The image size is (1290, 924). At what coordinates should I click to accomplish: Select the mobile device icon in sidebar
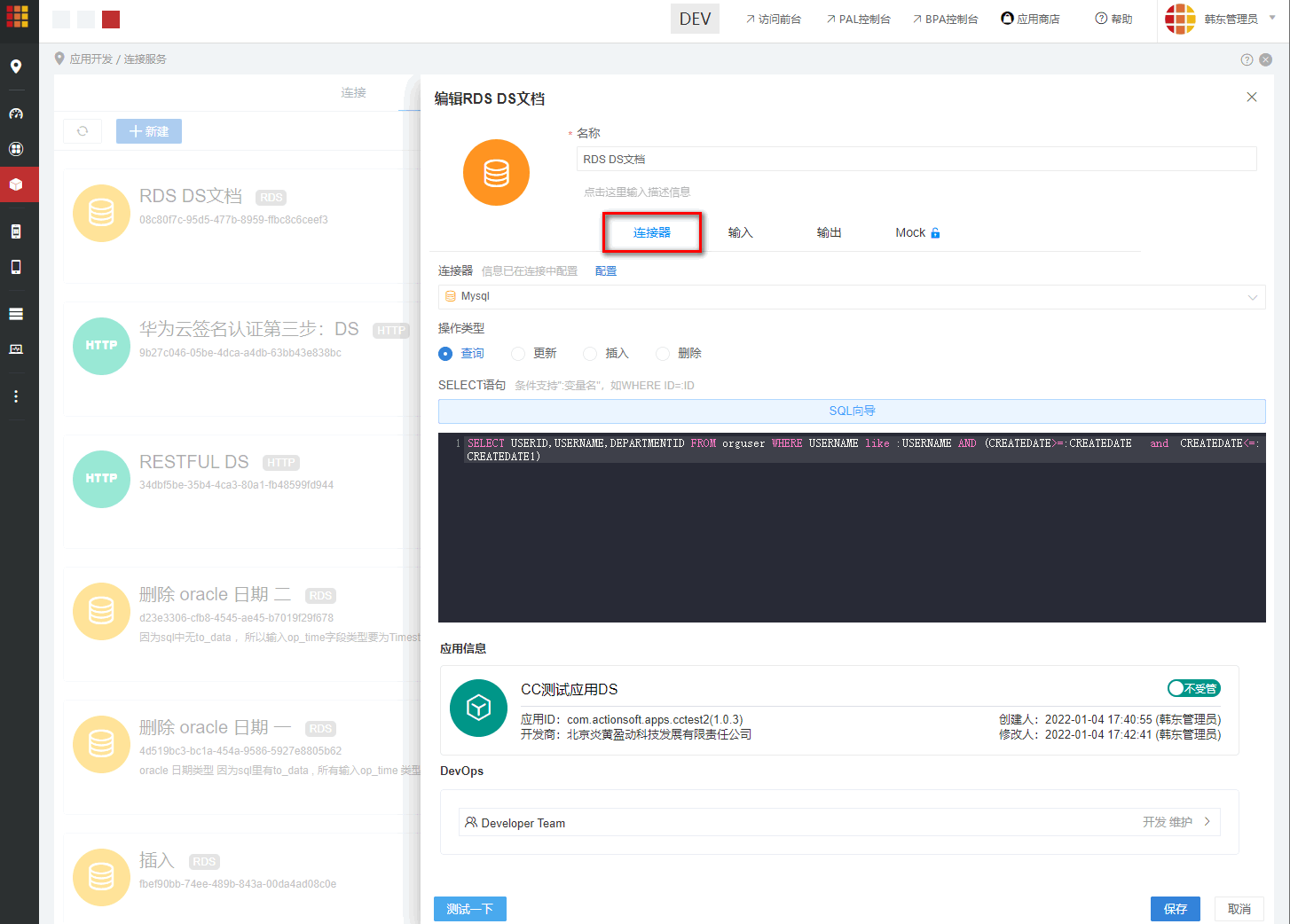(18, 267)
